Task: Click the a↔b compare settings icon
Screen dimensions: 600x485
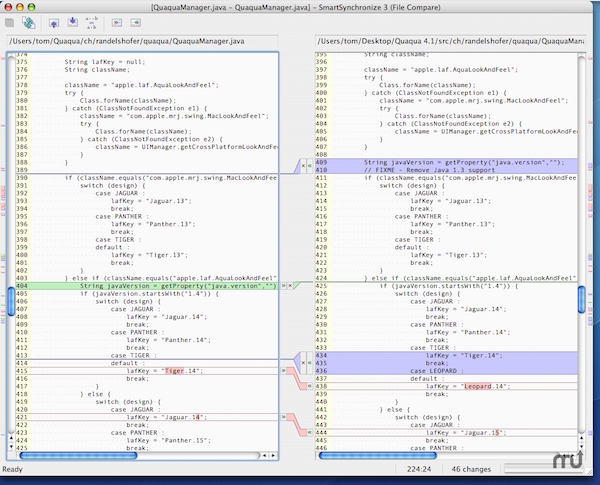Action: pyautogui.click(x=92, y=20)
